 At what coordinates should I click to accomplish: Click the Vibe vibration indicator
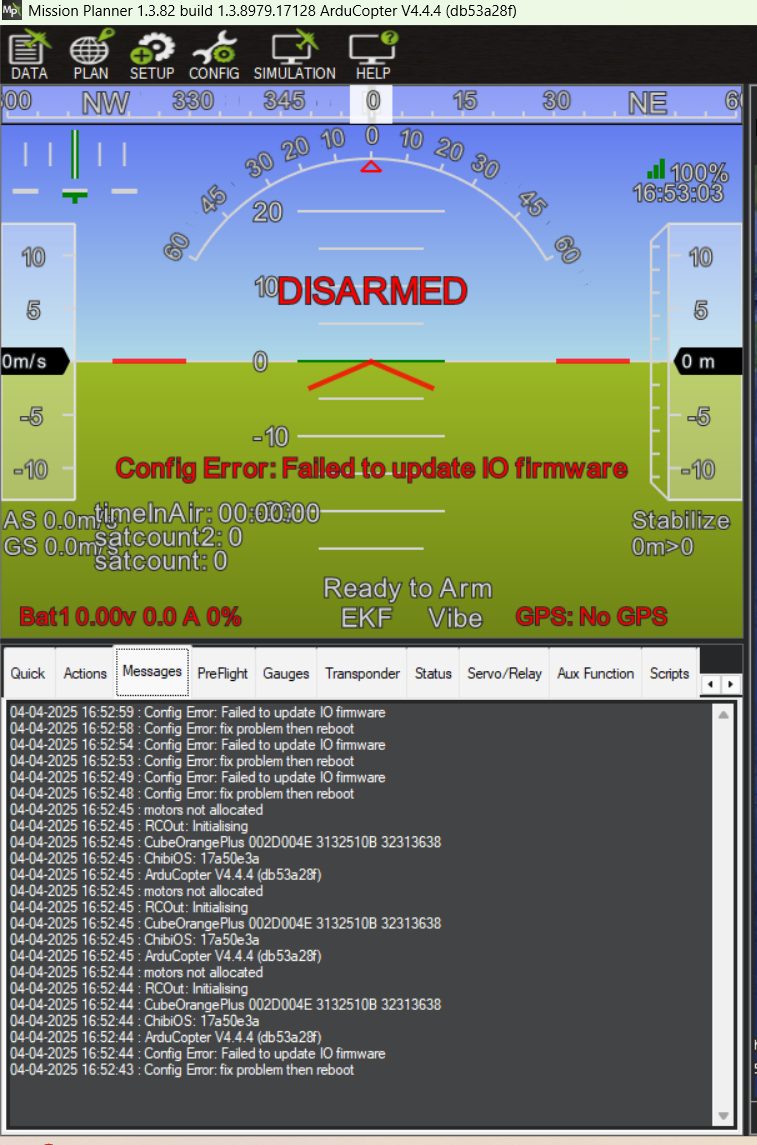pos(456,618)
